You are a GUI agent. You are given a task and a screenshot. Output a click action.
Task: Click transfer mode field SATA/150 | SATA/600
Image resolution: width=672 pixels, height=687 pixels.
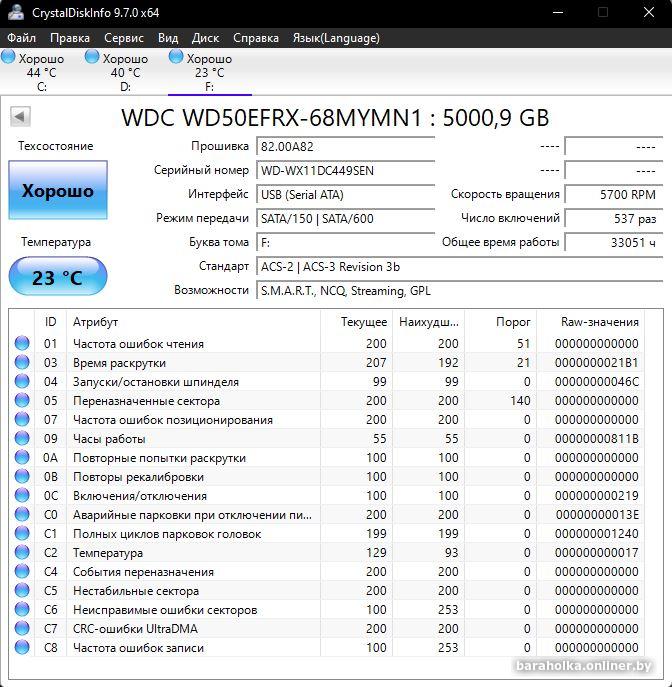coord(346,218)
